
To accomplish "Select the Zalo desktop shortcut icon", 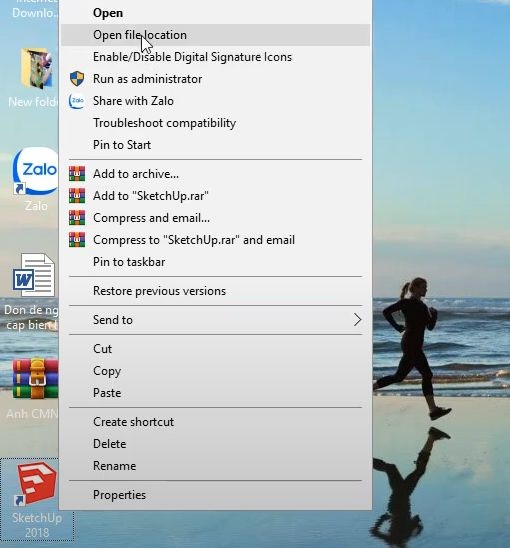I will click(35, 171).
